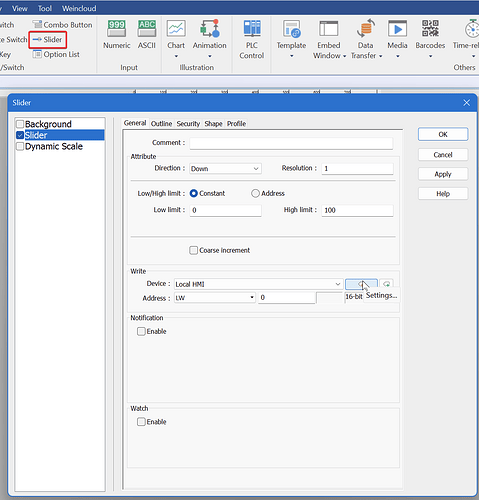Enable the Notification checkbox
This screenshot has height=500, width=479.
point(141,331)
